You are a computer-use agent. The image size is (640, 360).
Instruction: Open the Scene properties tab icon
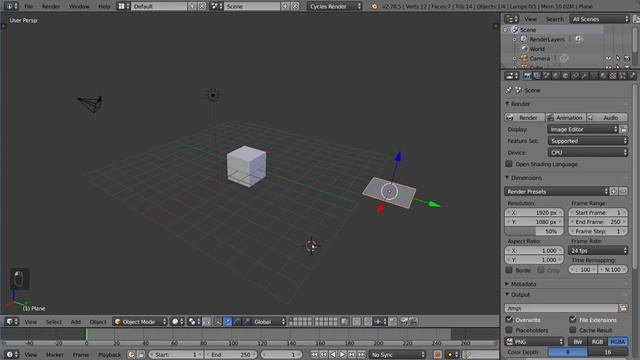pyautogui.click(x=546, y=76)
